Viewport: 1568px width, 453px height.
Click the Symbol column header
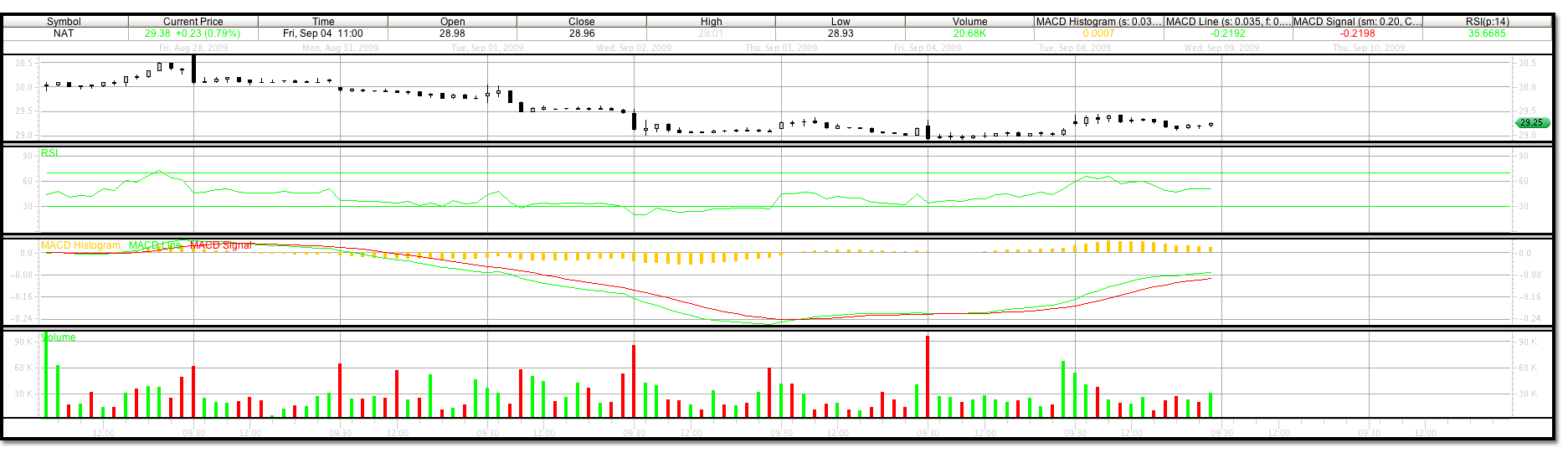pyautogui.click(x=64, y=22)
